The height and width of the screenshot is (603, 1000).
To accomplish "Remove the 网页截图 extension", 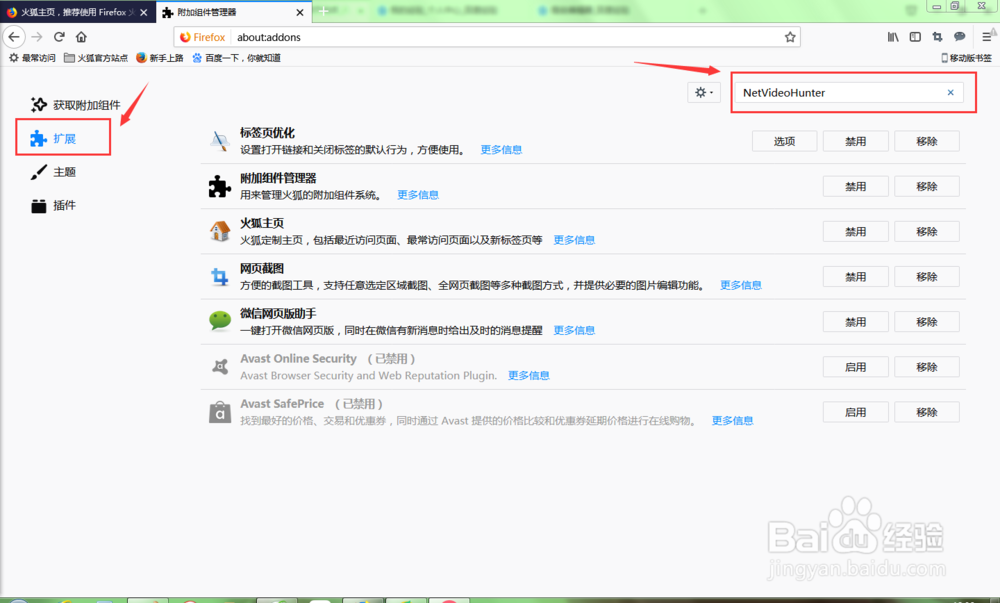I will tap(927, 277).
